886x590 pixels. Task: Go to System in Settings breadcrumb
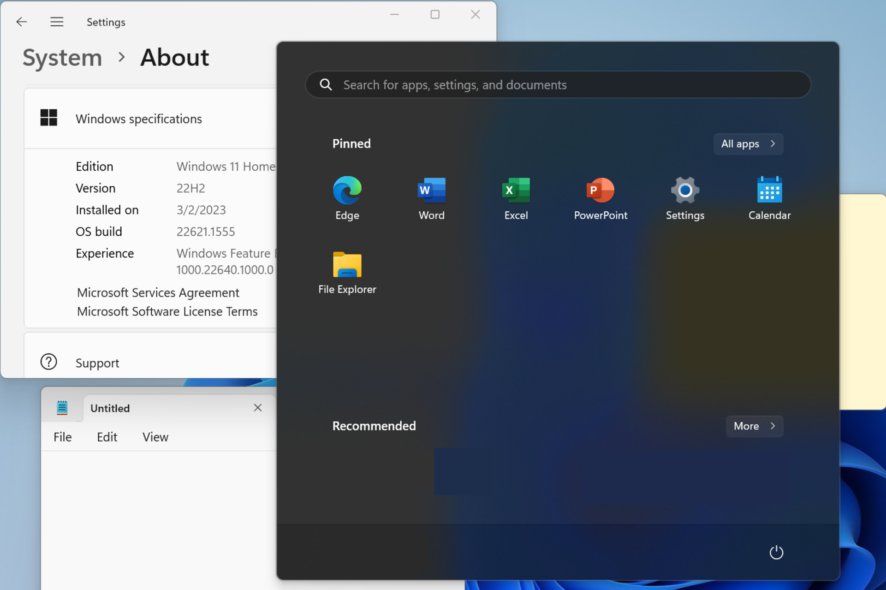point(62,58)
